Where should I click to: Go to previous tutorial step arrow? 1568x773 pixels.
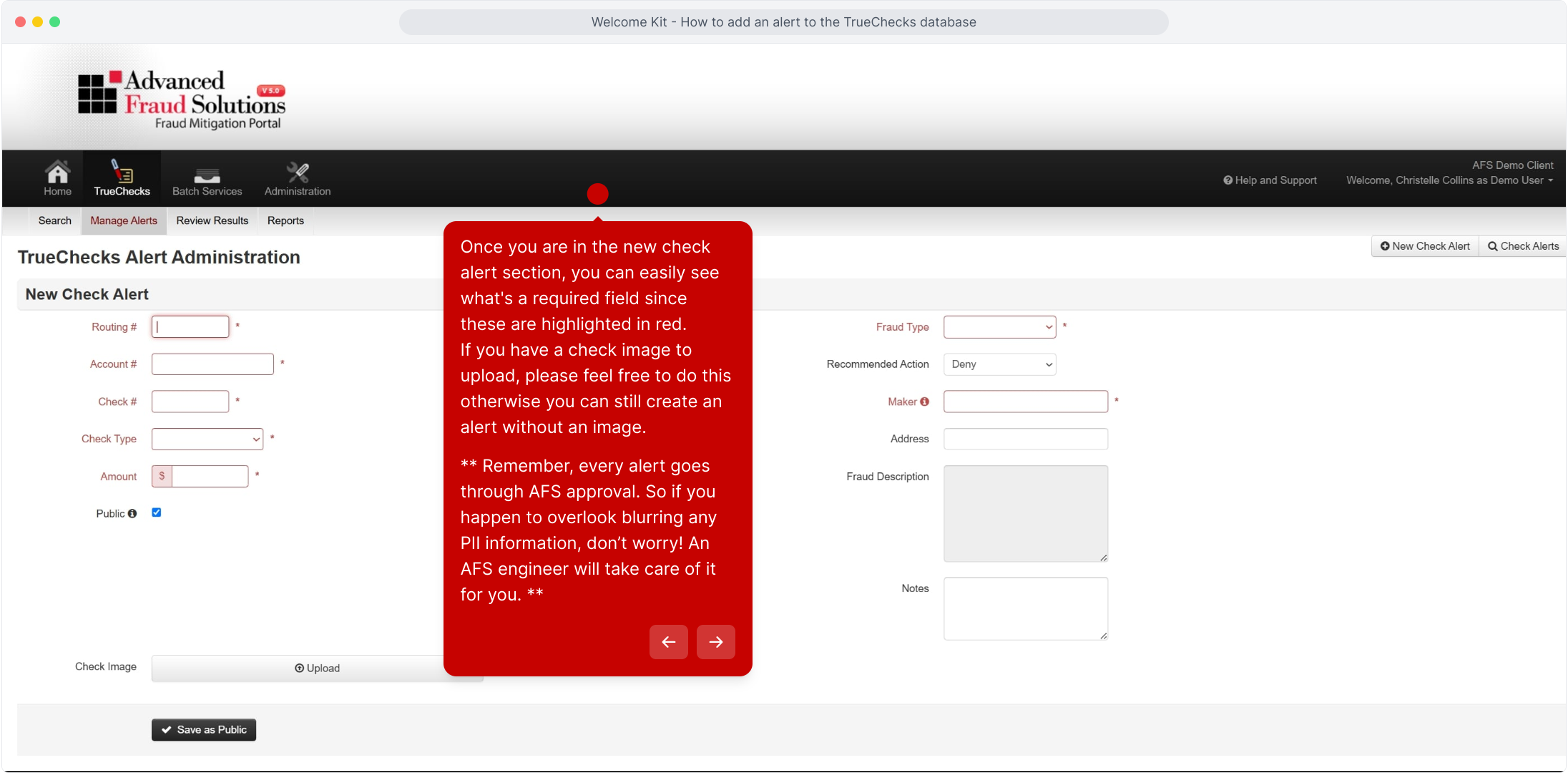click(669, 642)
